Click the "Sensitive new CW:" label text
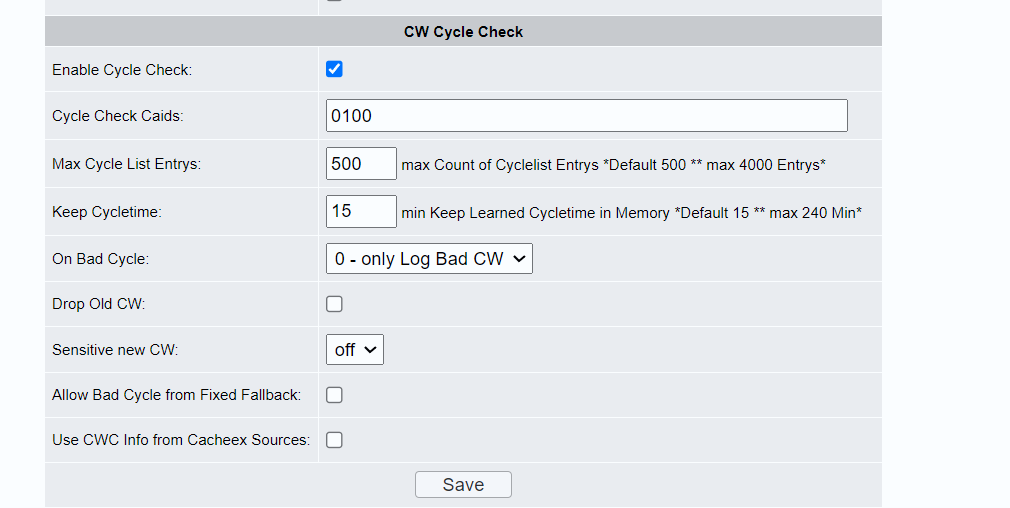The height and width of the screenshot is (508, 1010). click(x=115, y=350)
